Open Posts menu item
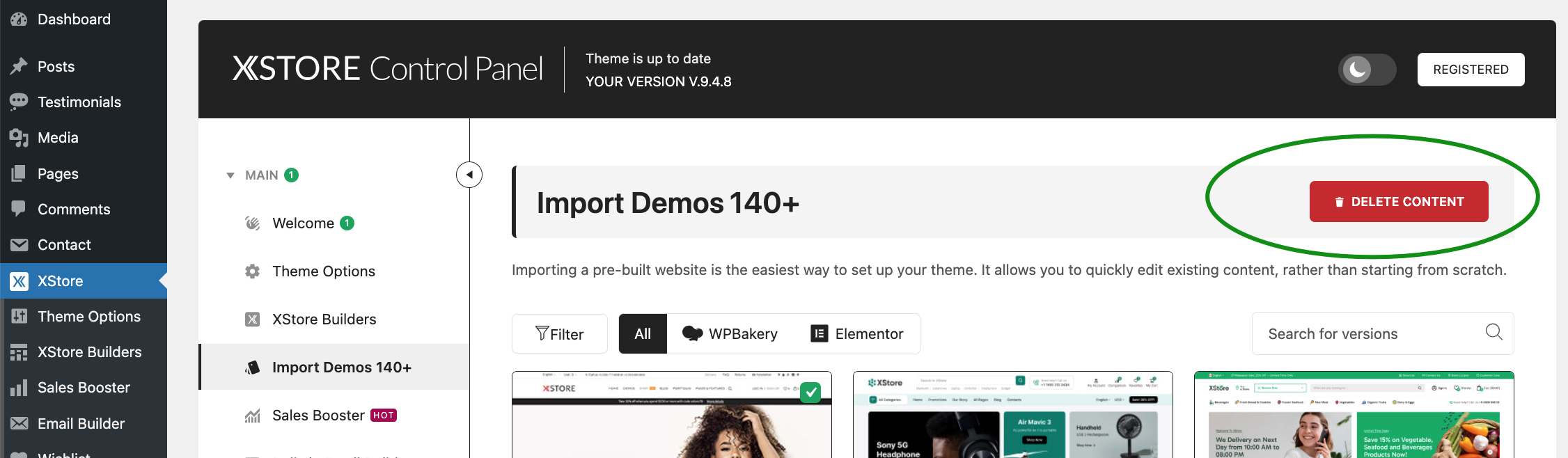The width and height of the screenshot is (1568, 458). [84, 67]
